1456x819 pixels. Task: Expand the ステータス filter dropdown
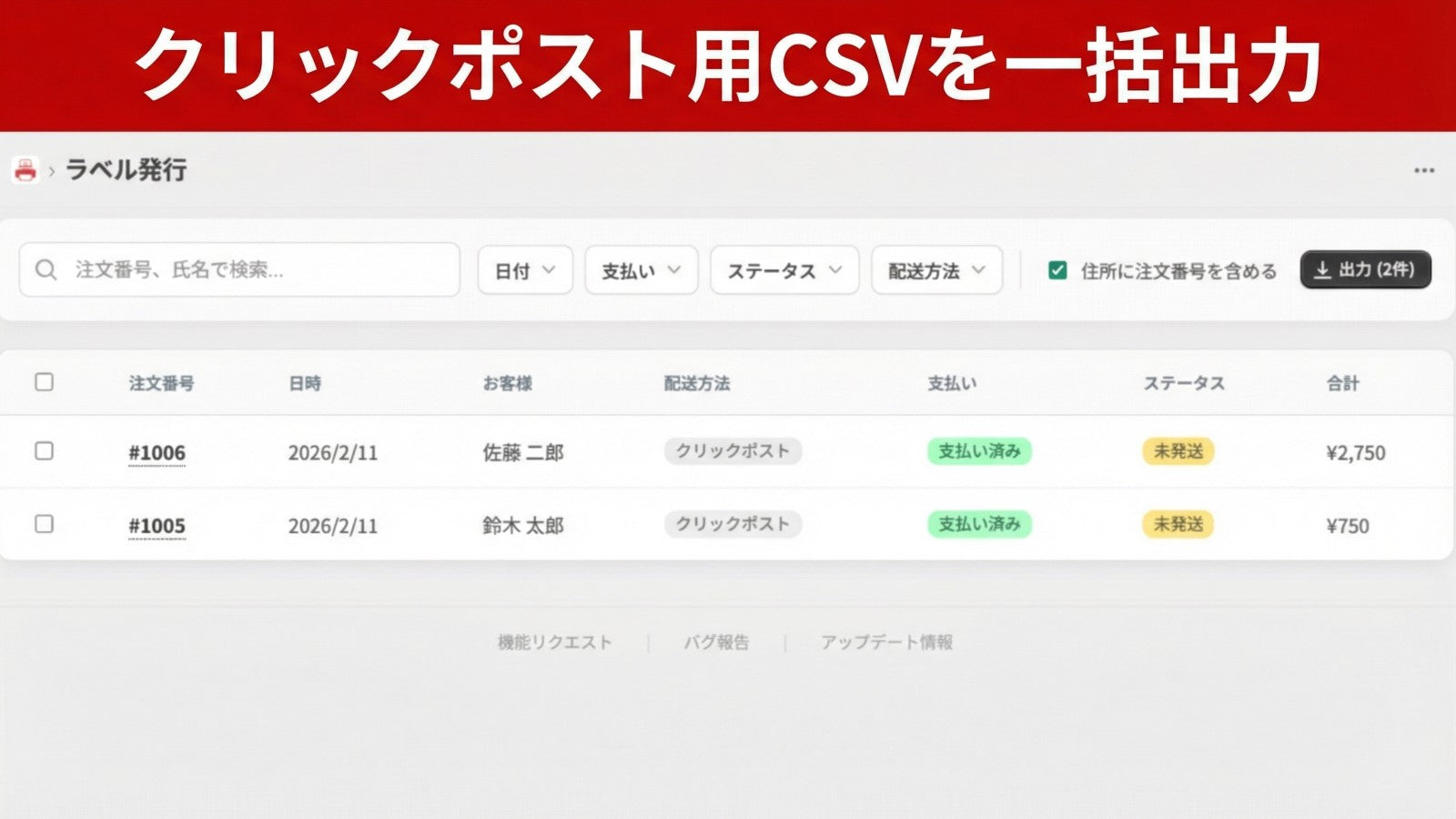coord(784,269)
